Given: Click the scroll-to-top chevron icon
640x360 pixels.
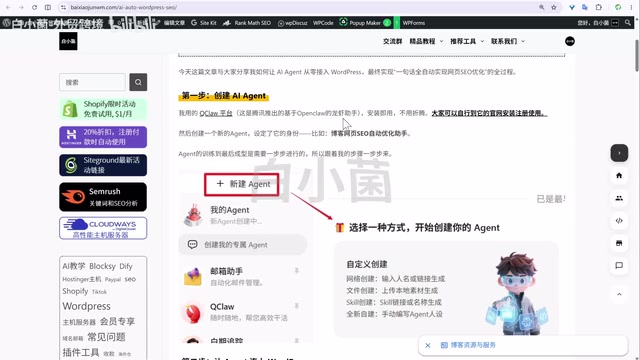Looking at the screenshot, I should [x=619, y=294].
